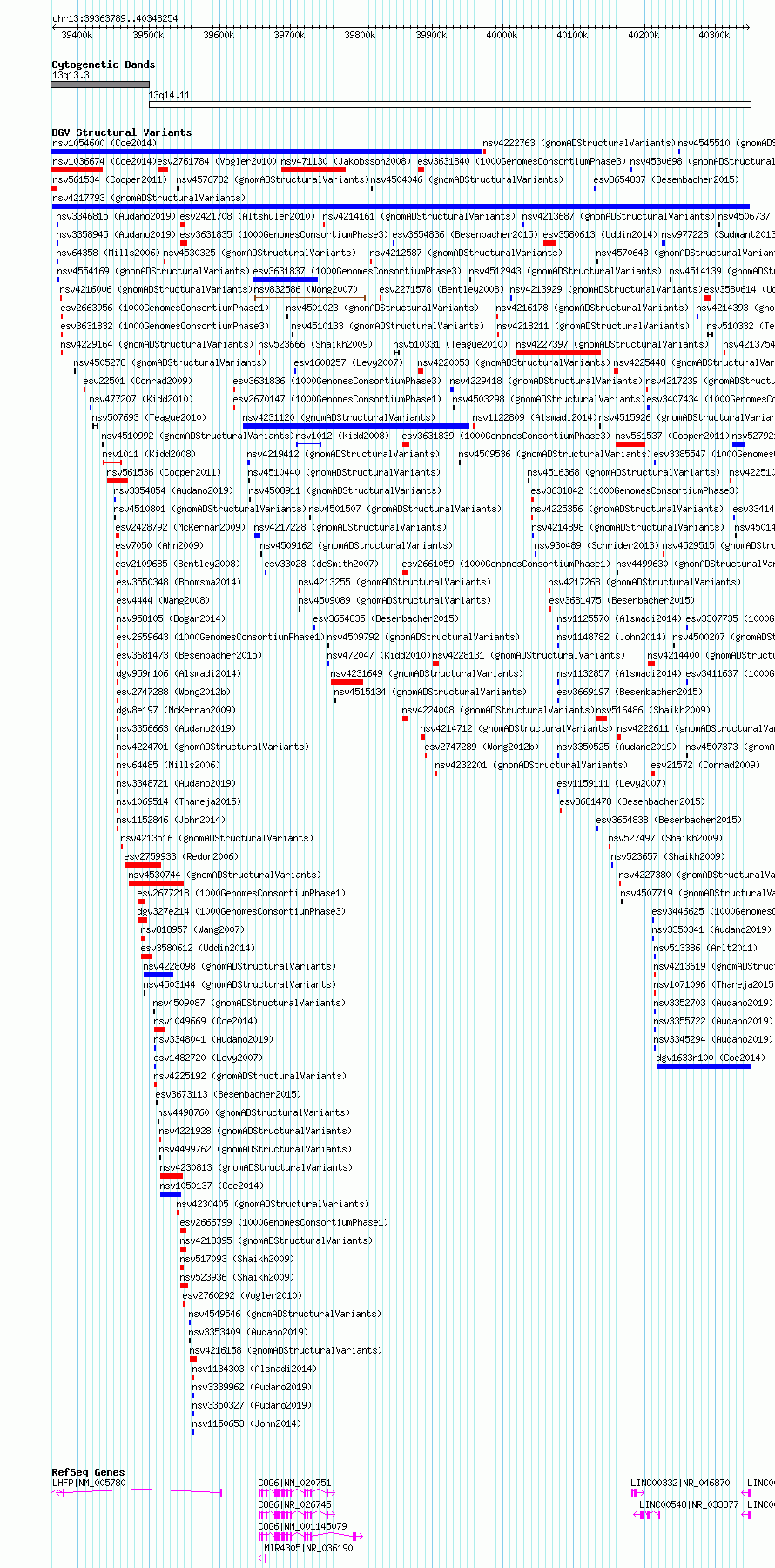Screen dimensions: 775x1568
Task: Open the DGV Structural Variants track title
Action: [122, 132]
